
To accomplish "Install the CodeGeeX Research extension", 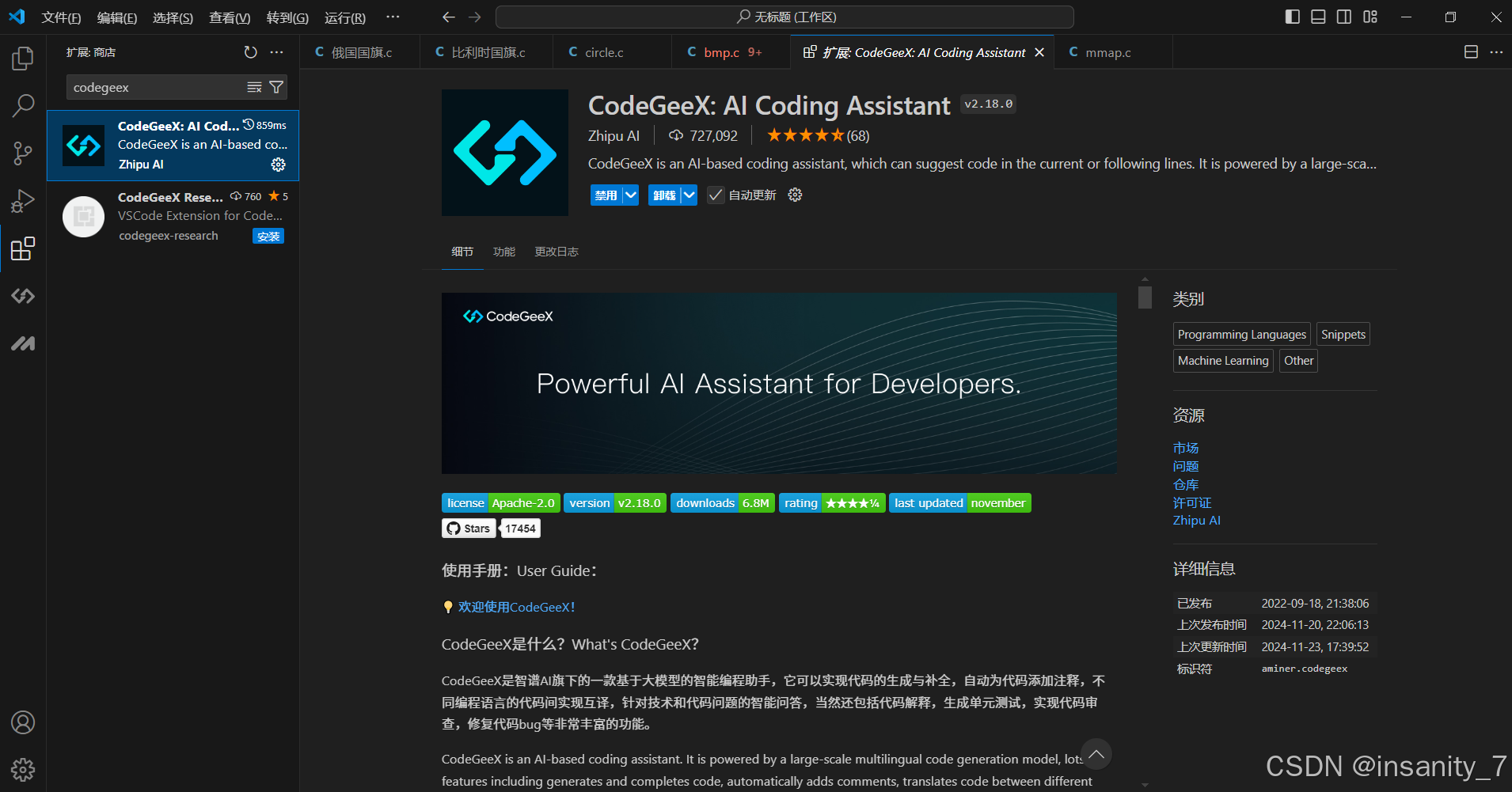I will (268, 236).
